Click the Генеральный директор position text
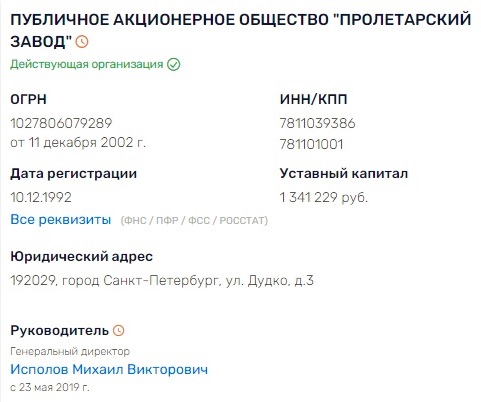This screenshot has width=481, height=402. coord(70,351)
